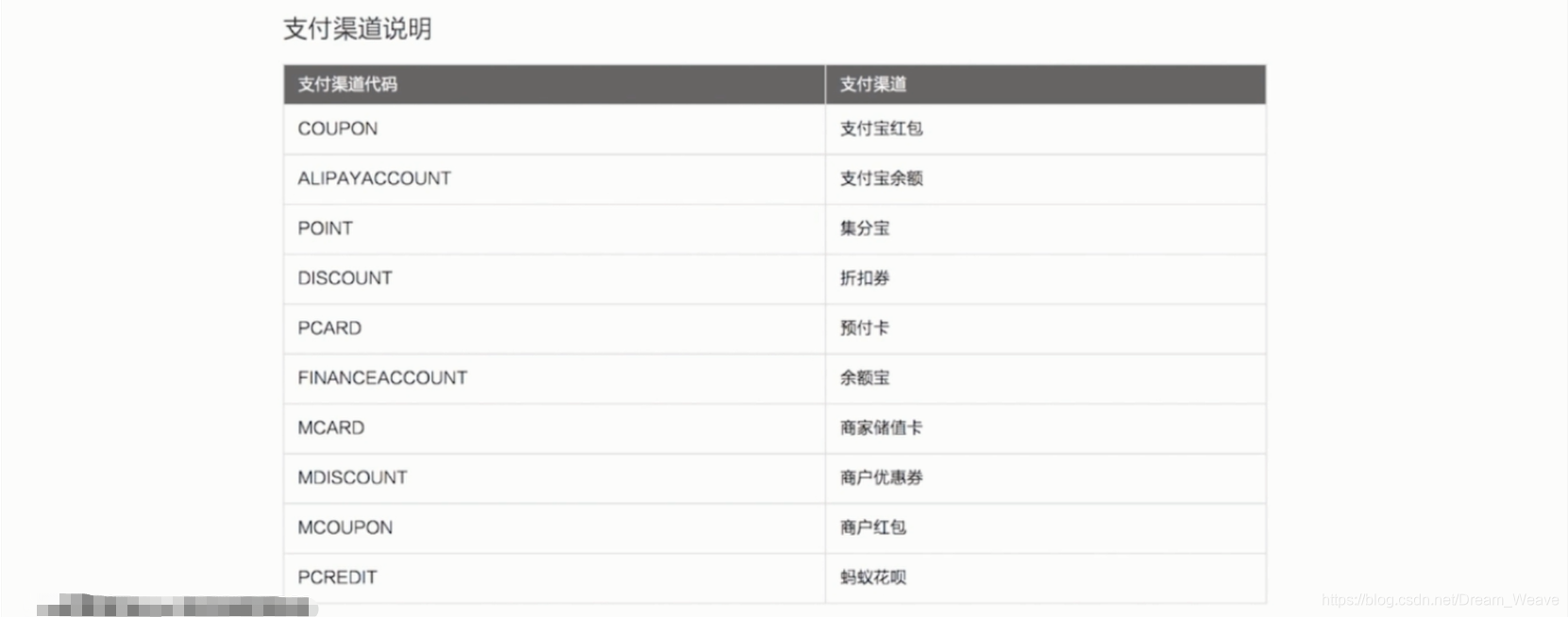Click the 集分宝 channel cell

(x=864, y=228)
